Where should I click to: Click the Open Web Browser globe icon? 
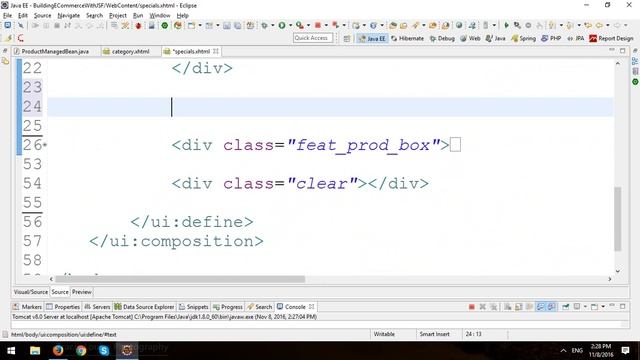click(x=459, y=25)
